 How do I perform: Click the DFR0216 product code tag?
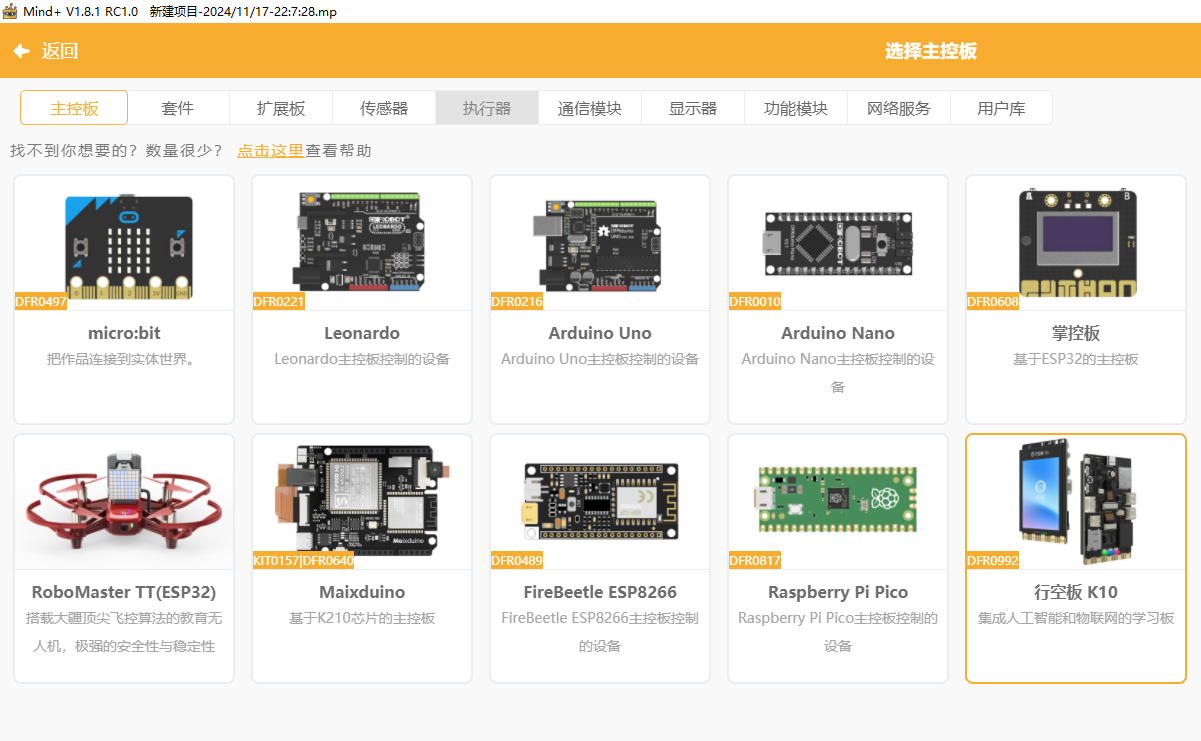[517, 302]
